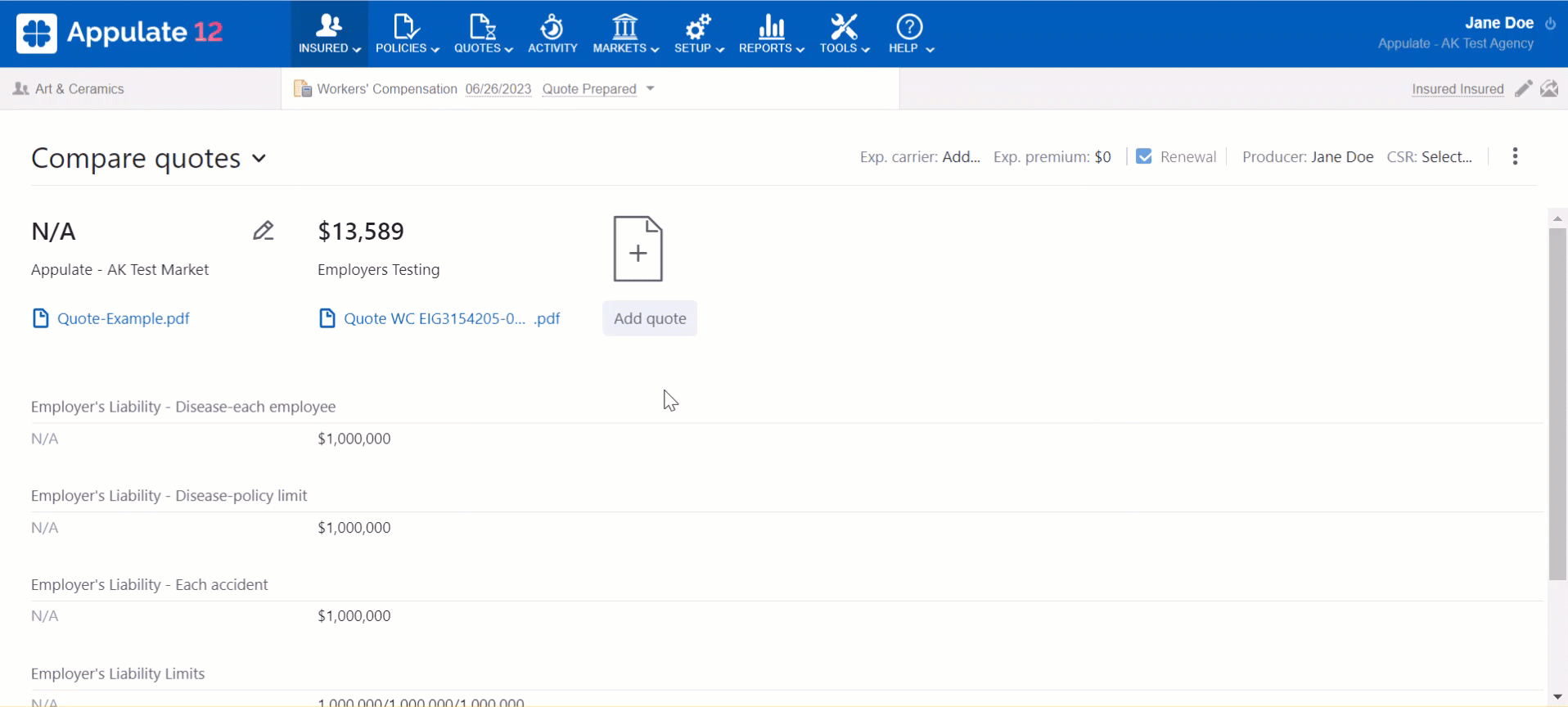Open the Reports menu
The image size is (1568, 707).
pyautogui.click(x=771, y=34)
